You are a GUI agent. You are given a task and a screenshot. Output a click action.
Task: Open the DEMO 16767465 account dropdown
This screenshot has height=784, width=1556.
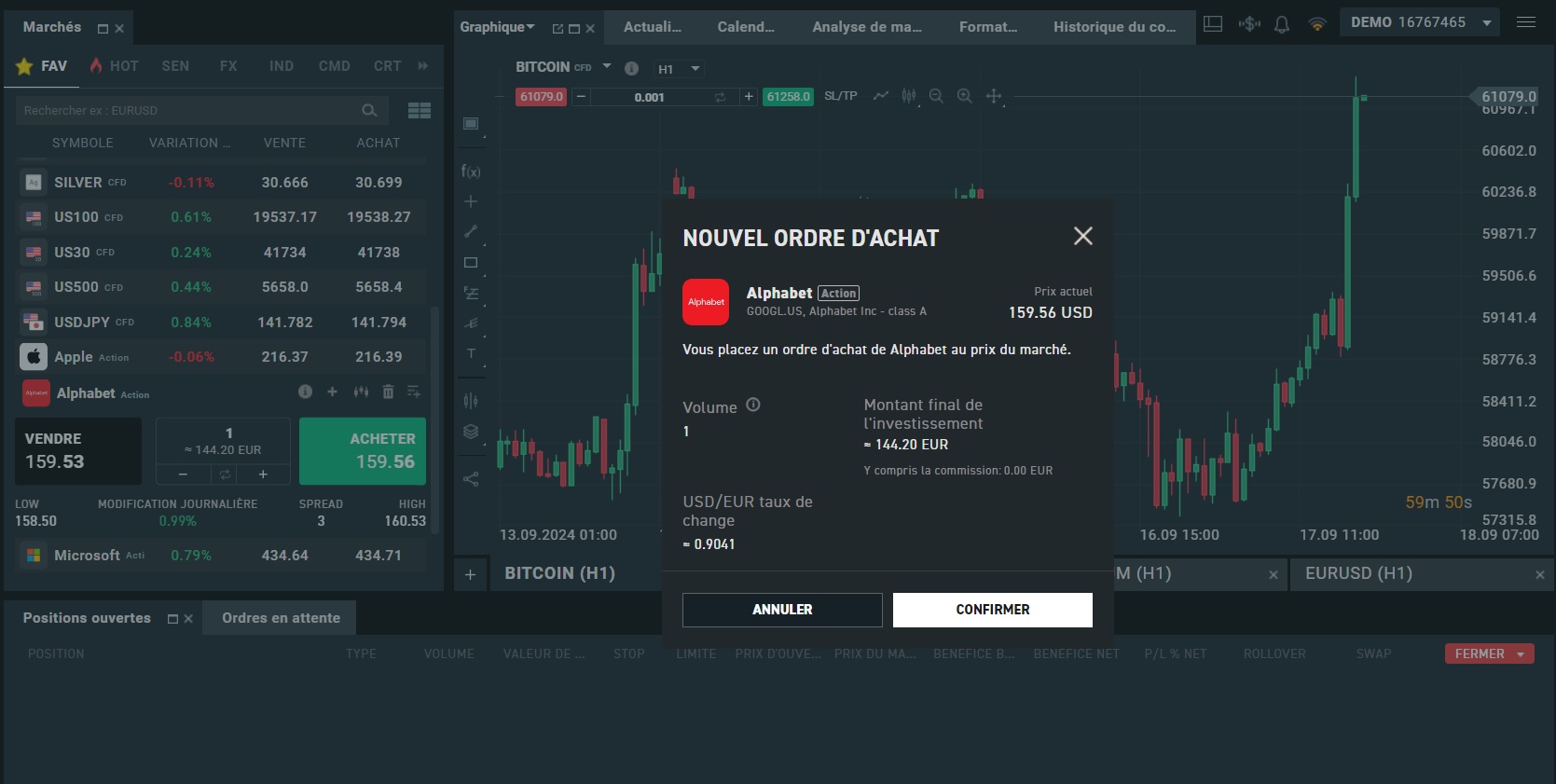[x=1419, y=22]
